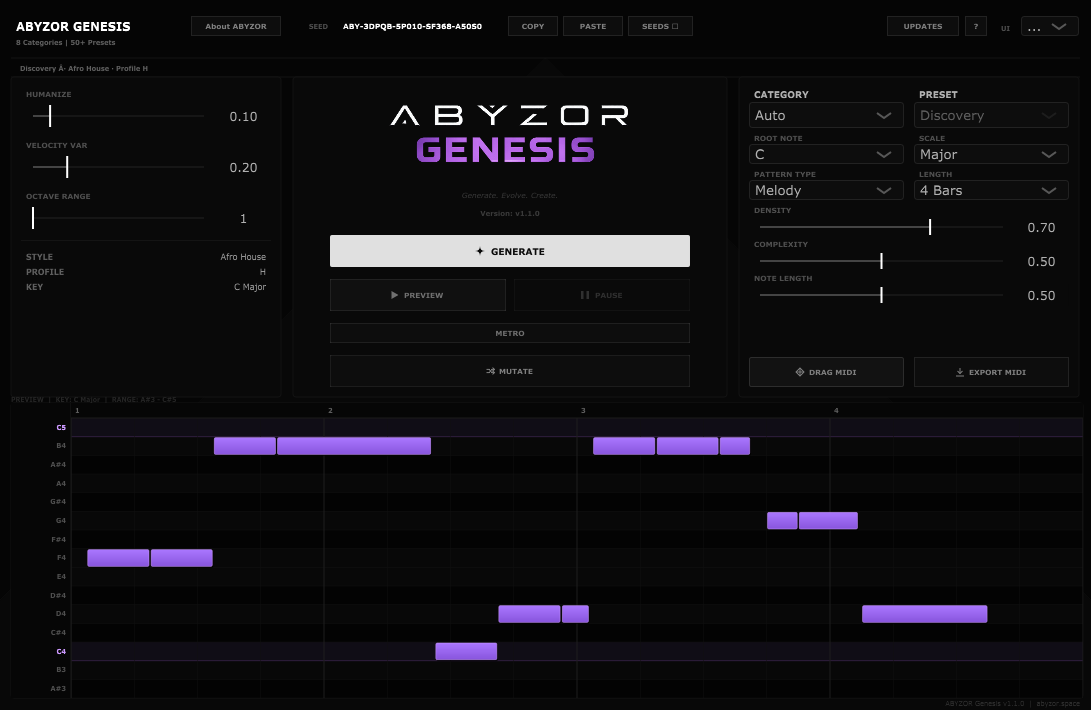The width and height of the screenshot is (1091, 710).
Task: Toggle the METRO metronome button
Action: [x=509, y=333]
